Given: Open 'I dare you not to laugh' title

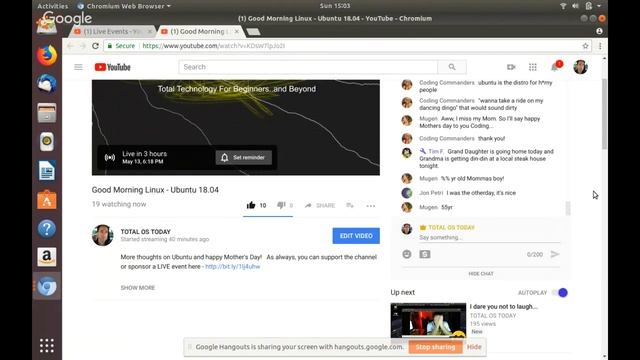Looking at the screenshot, I should coord(503,307).
